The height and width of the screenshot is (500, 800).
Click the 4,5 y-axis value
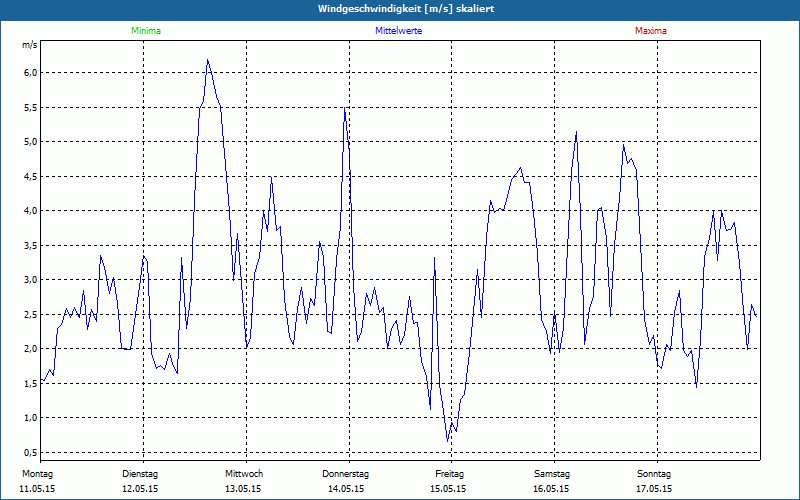point(31,176)
